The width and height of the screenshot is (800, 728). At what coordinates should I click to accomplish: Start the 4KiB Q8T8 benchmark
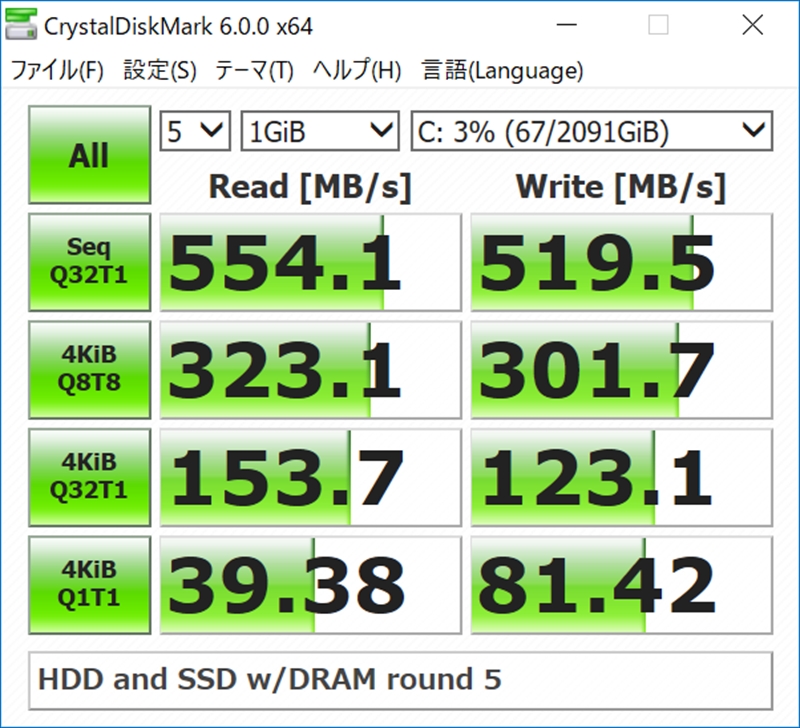click(89, 369)
